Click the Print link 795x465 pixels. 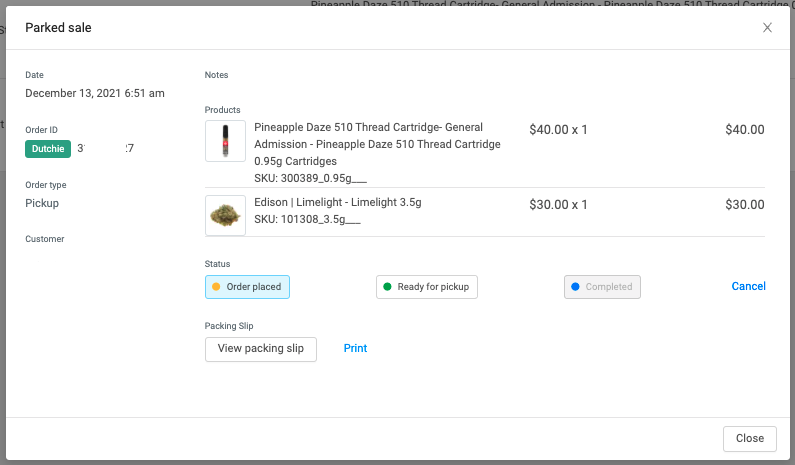355,348
